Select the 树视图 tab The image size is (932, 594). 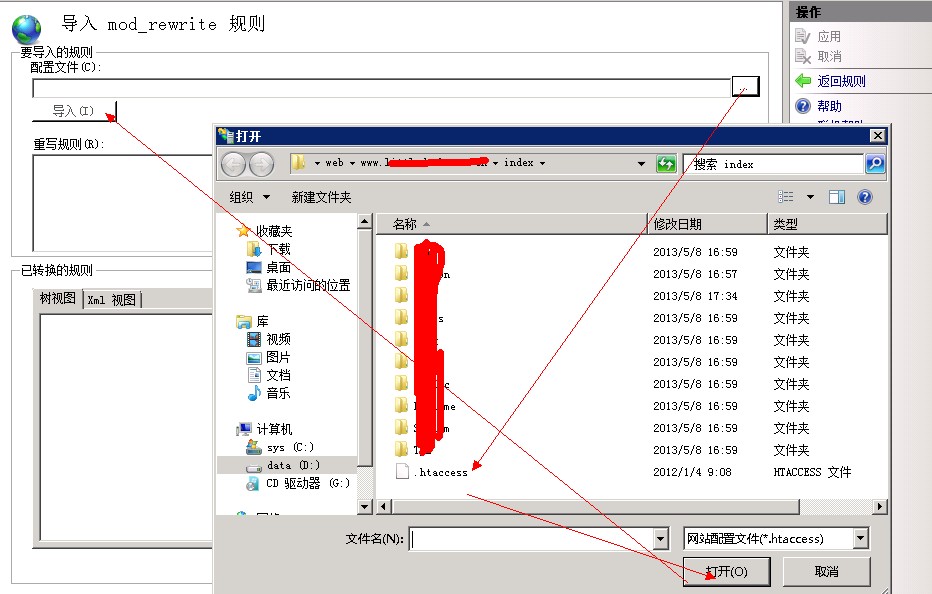point(58,297)
